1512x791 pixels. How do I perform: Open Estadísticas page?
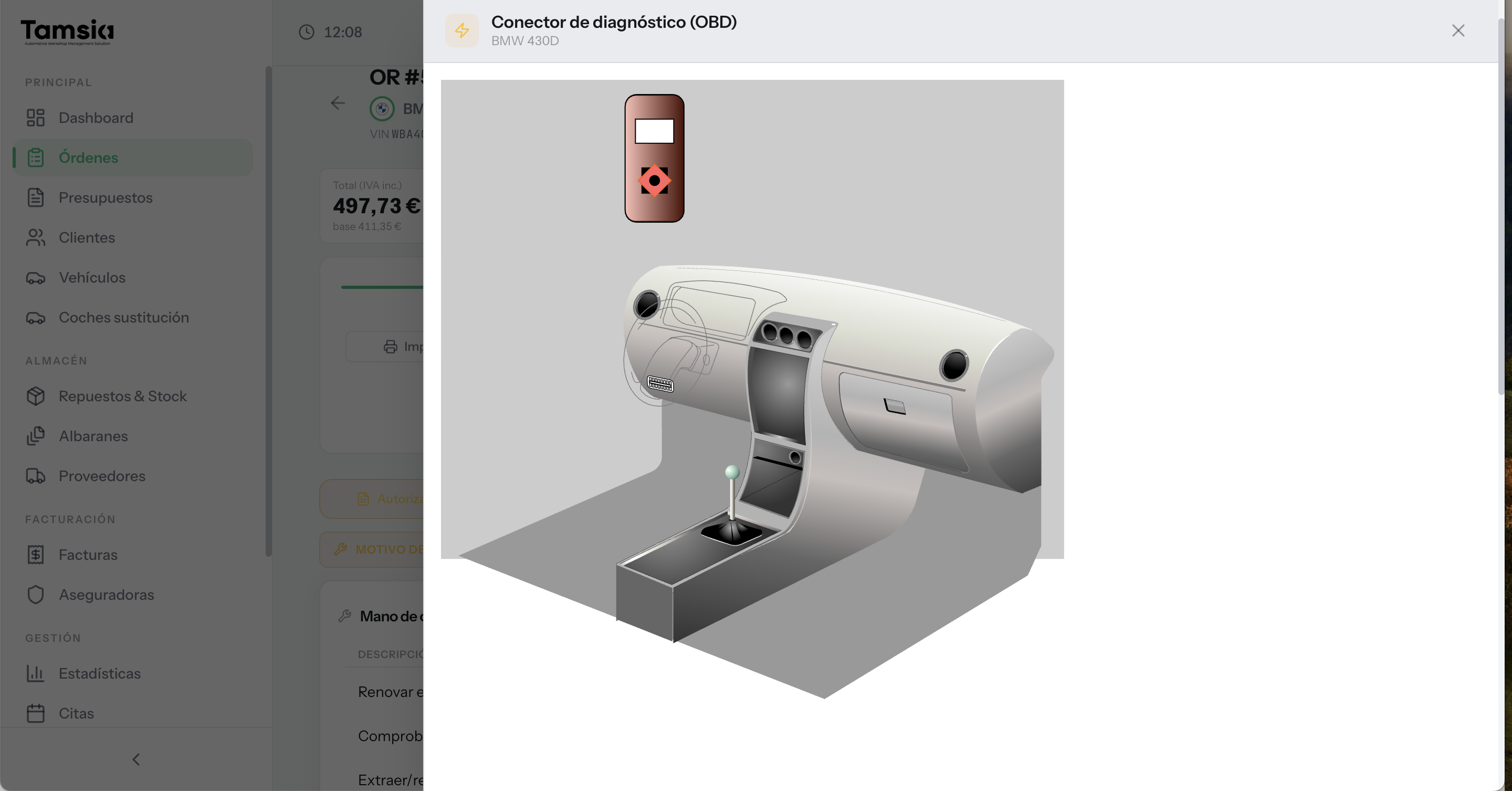click(x=133, y=673)
